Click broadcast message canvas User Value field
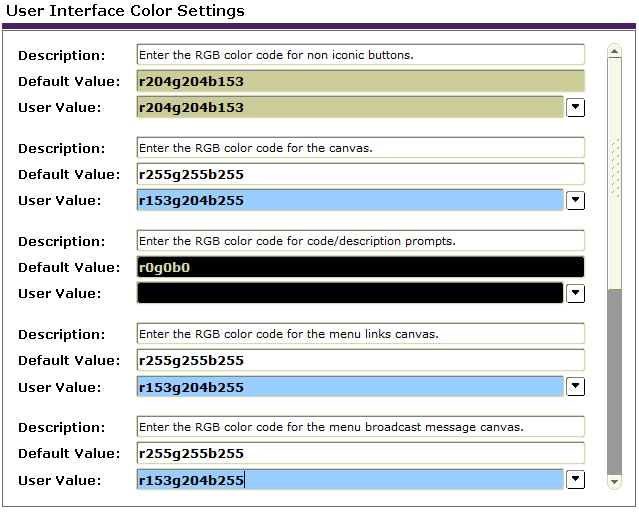This screenshot has height=513, width=639. (350, 480)
